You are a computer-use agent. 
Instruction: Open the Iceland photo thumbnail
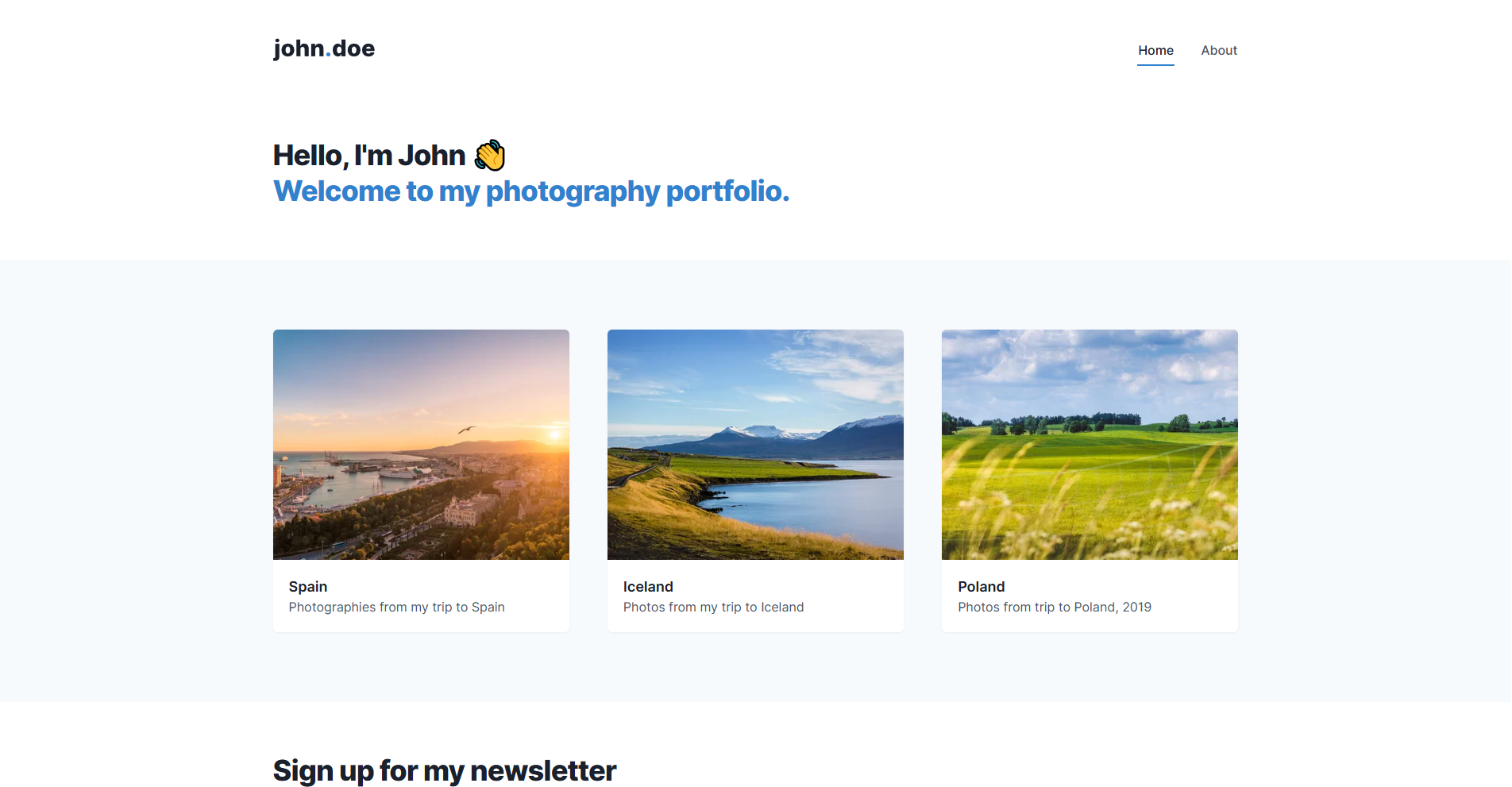[755, 445]
